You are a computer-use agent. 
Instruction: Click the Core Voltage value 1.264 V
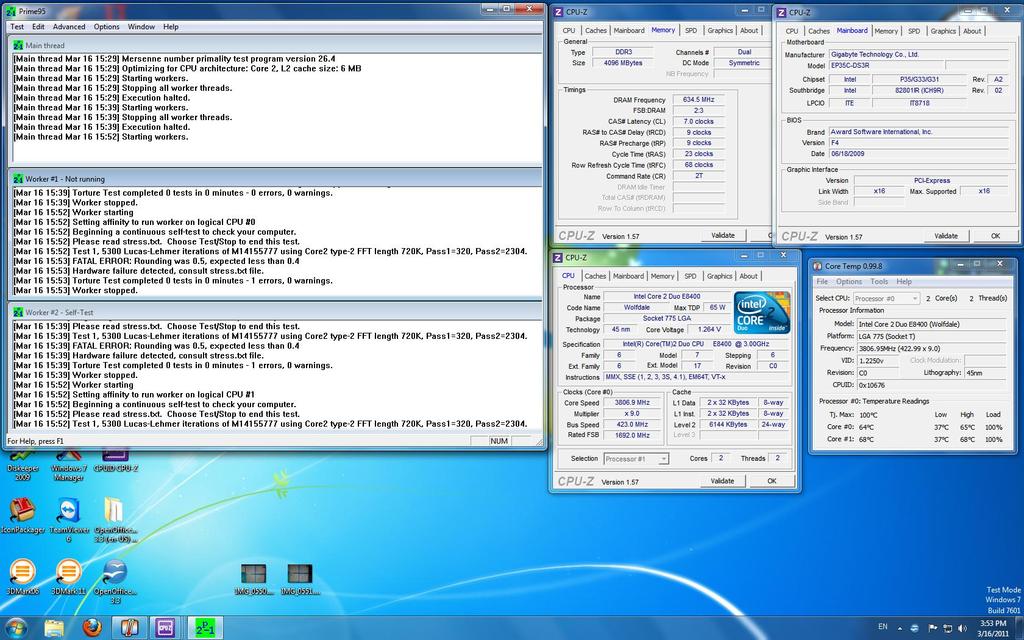(709, 330)
